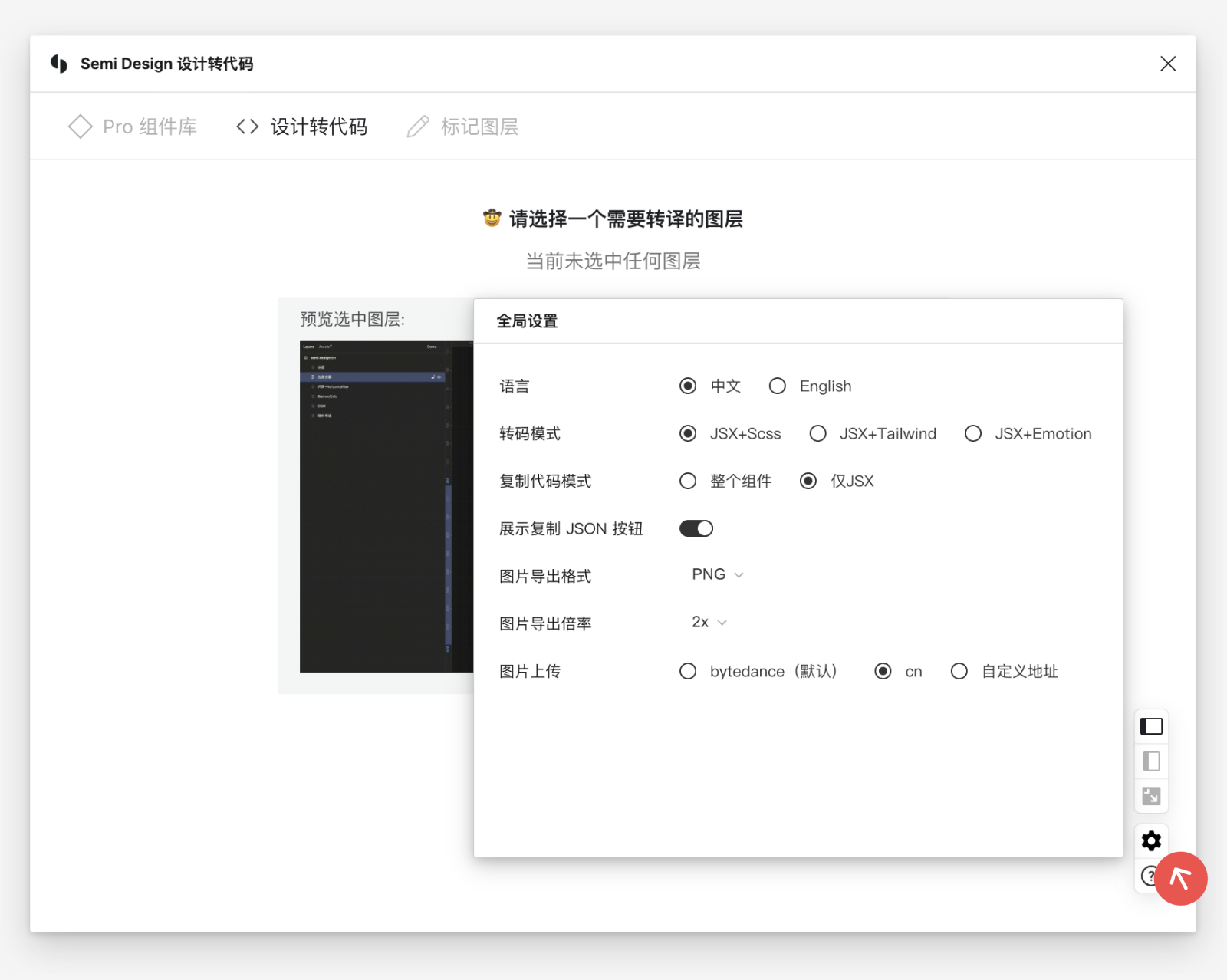Toggle the 展示复制 JSON 按钮 switch
This screenshot has width=1227, height=980.
click(x=696, y=528)
